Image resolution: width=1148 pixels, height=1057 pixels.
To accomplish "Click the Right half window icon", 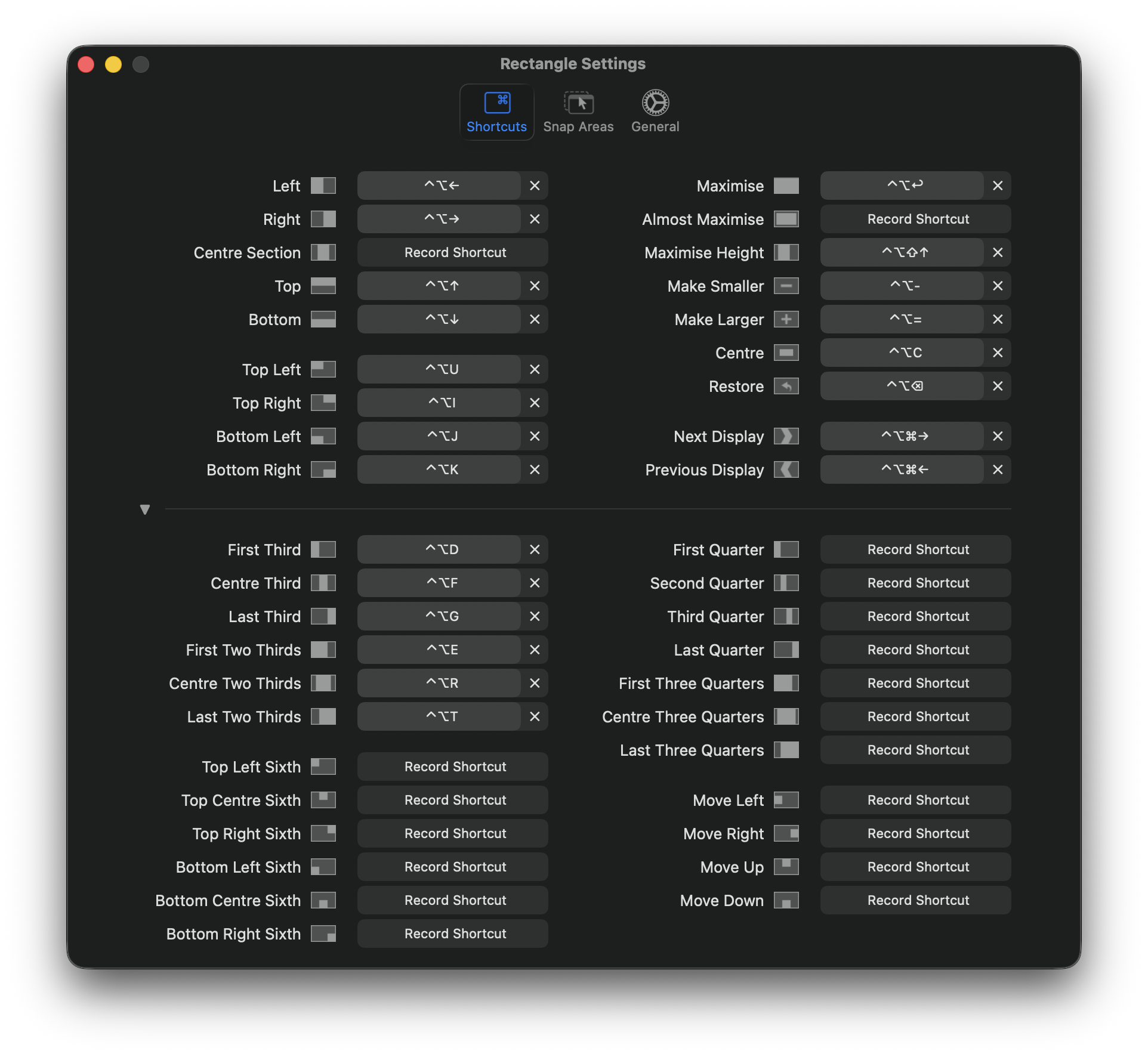I will tap(323, 219).
